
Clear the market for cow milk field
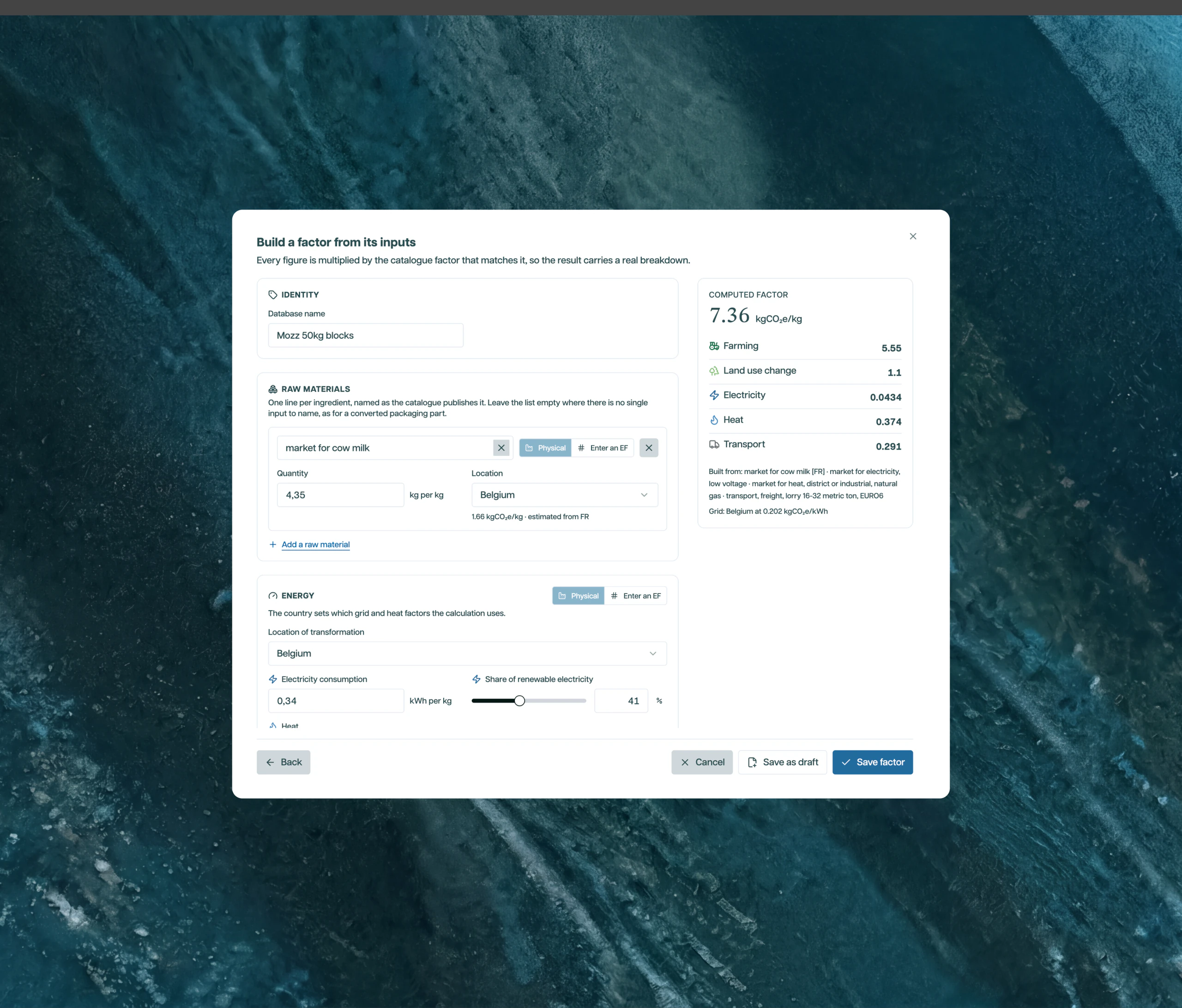501,448
